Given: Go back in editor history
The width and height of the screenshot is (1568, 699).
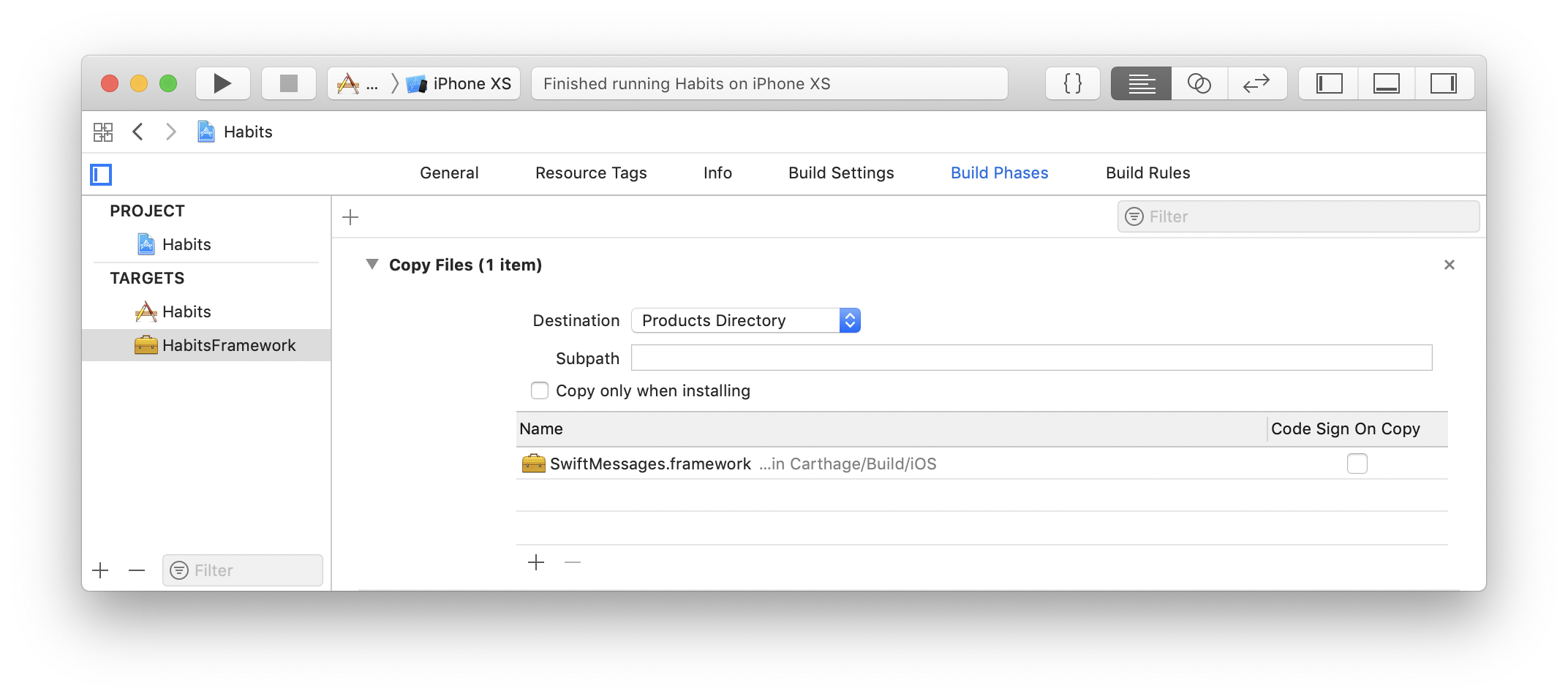Looking at the screenshot, I should tap(137, 132).
